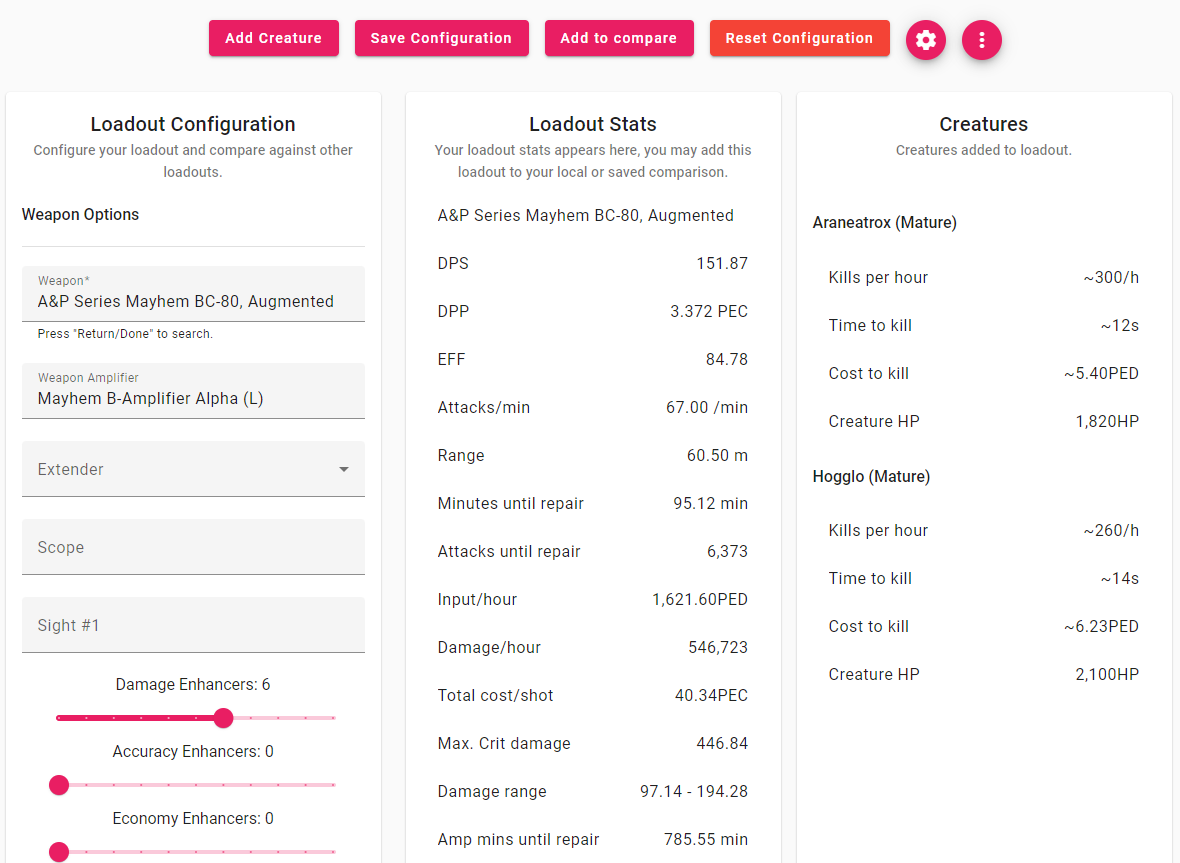Screen dimensions: 1180x863
Task: Click Attacks until repair value 6,373
Action: (x=727, y=552)
